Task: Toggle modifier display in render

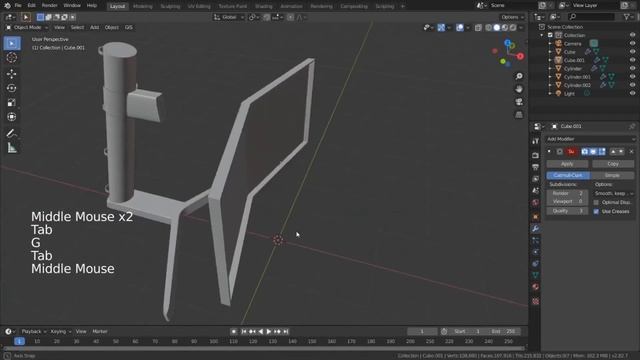Action: pyautogui.click(x=585, y=151)
